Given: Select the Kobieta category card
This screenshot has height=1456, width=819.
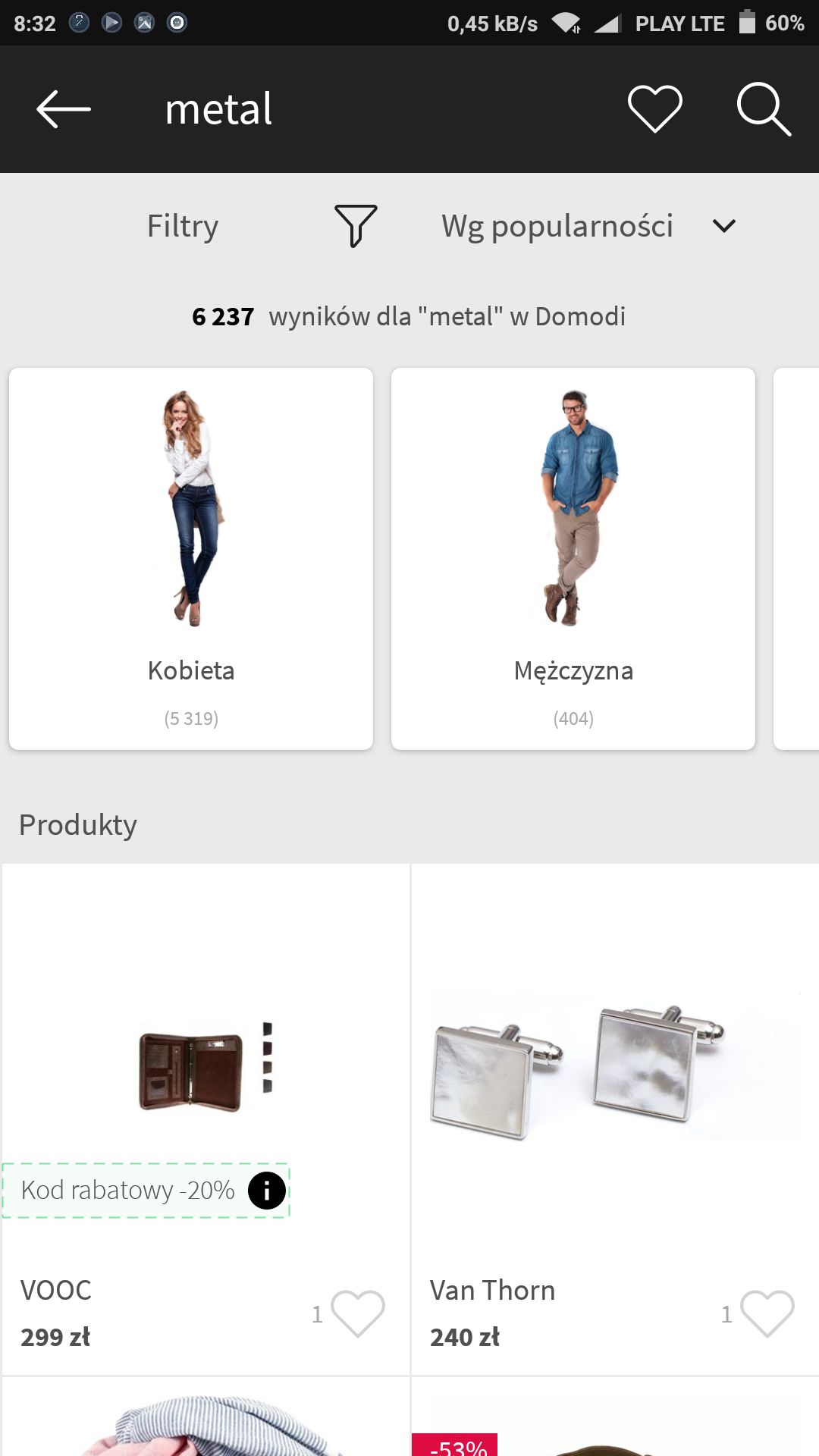Looking at the screenshot, I should coord(191,559).
